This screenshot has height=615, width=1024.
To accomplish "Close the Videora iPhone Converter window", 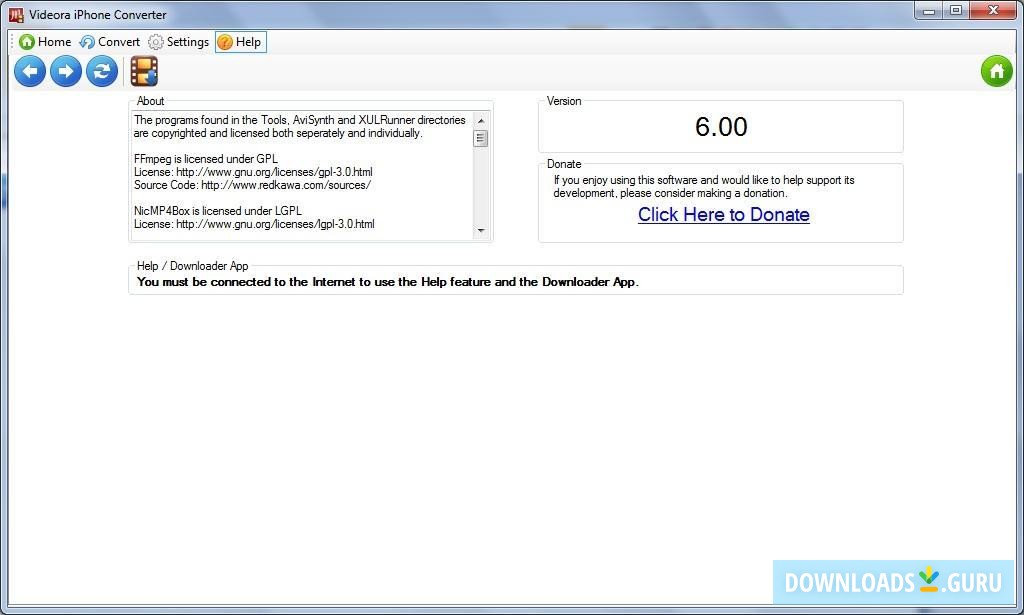I will [993, 10].
